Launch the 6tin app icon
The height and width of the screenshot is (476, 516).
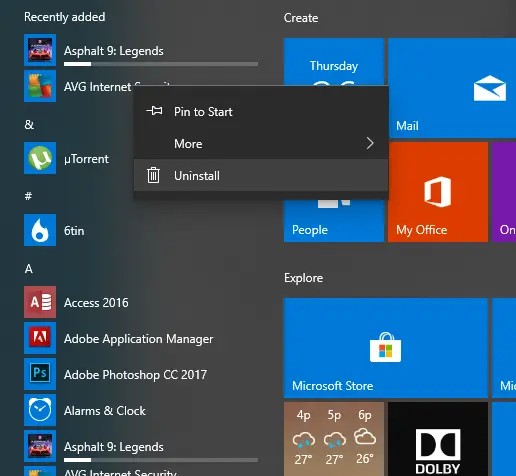coord(40,230)
